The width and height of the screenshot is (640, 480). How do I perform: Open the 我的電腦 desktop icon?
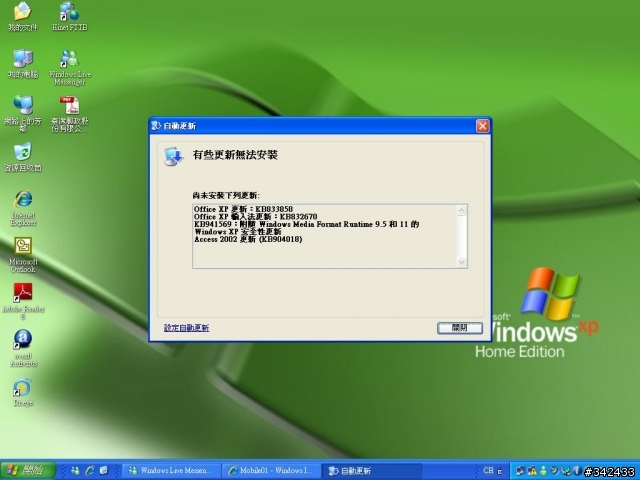click(x=23, y=64)
